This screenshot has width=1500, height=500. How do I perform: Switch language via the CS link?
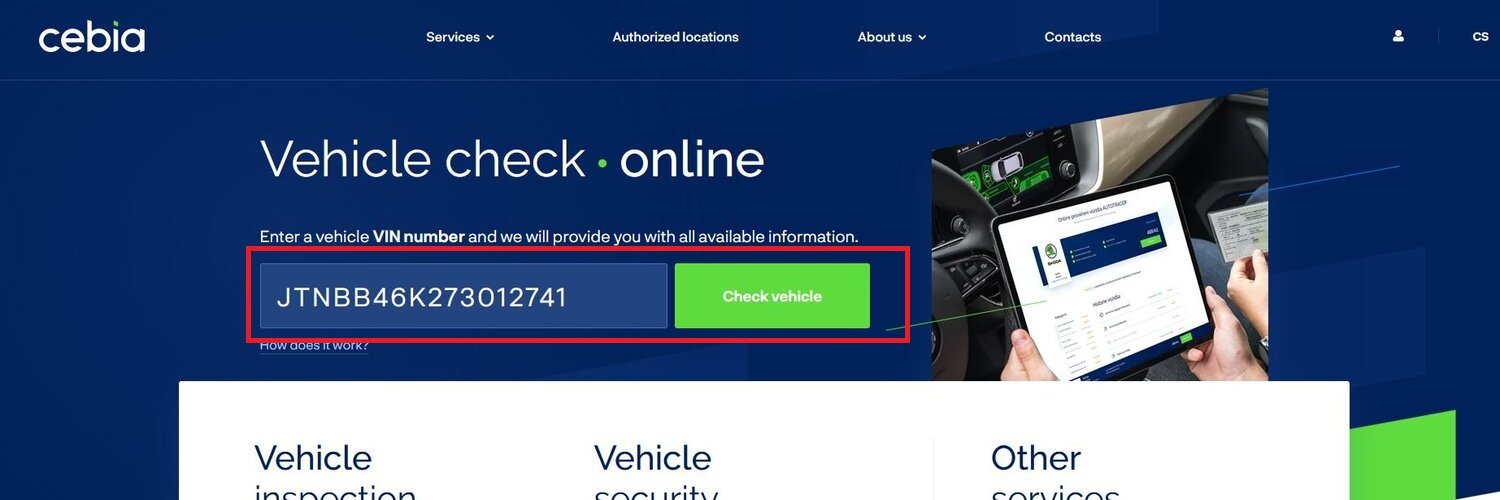[1480, 37]
